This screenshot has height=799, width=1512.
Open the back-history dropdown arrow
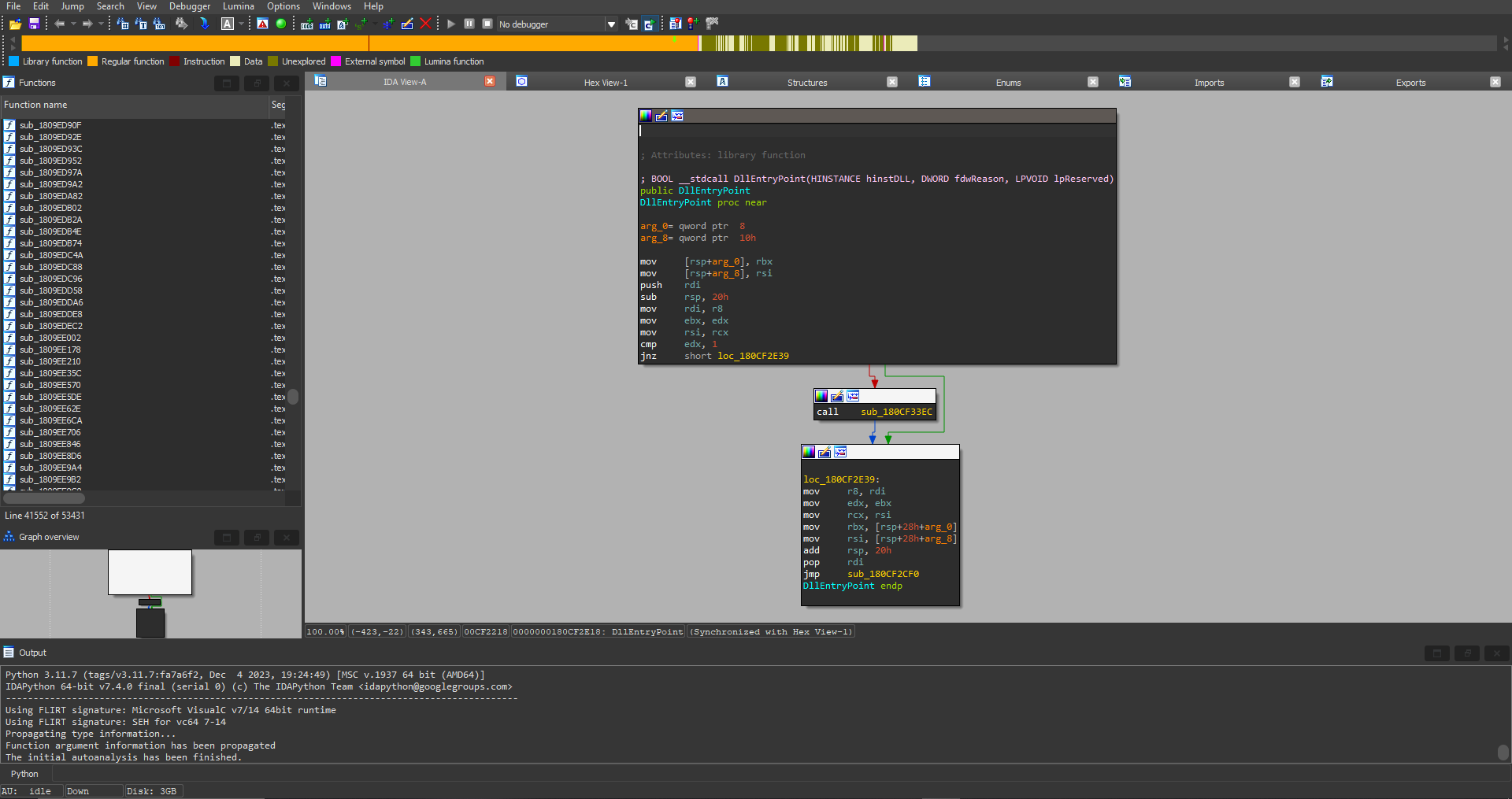point(73,24)
